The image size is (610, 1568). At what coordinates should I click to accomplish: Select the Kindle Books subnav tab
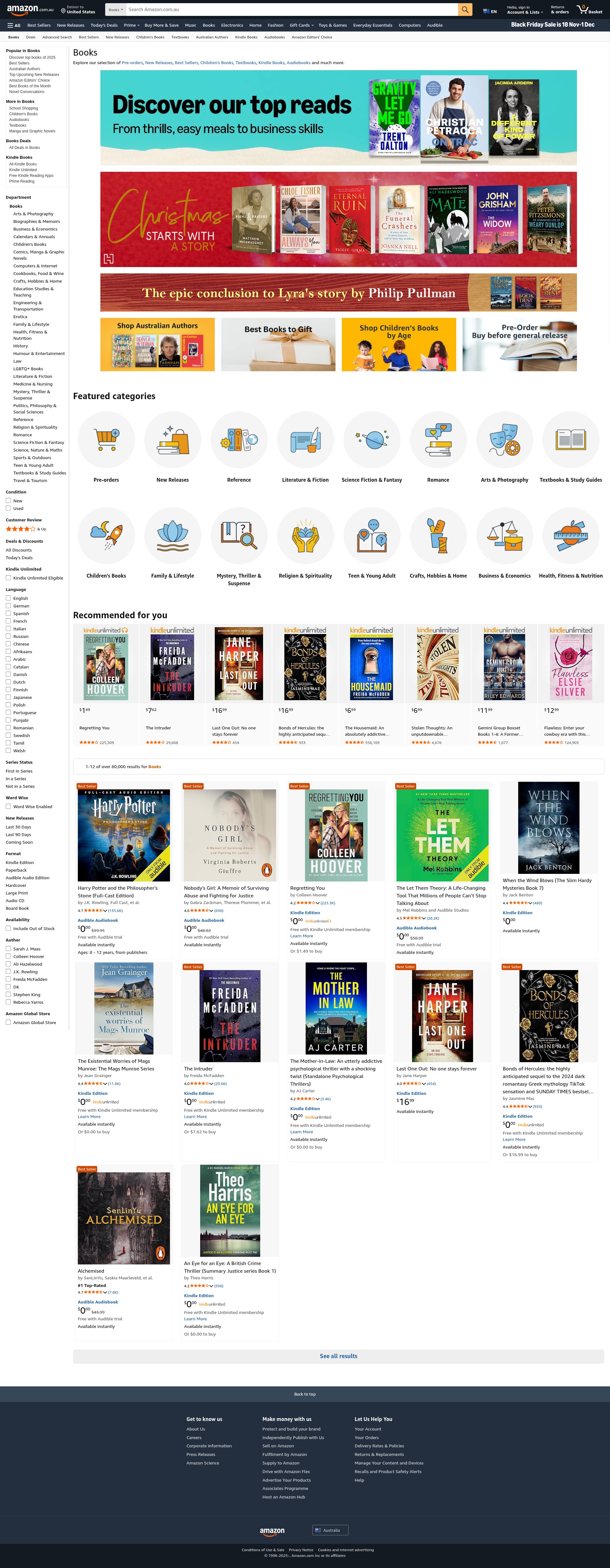tap(246, 37)
